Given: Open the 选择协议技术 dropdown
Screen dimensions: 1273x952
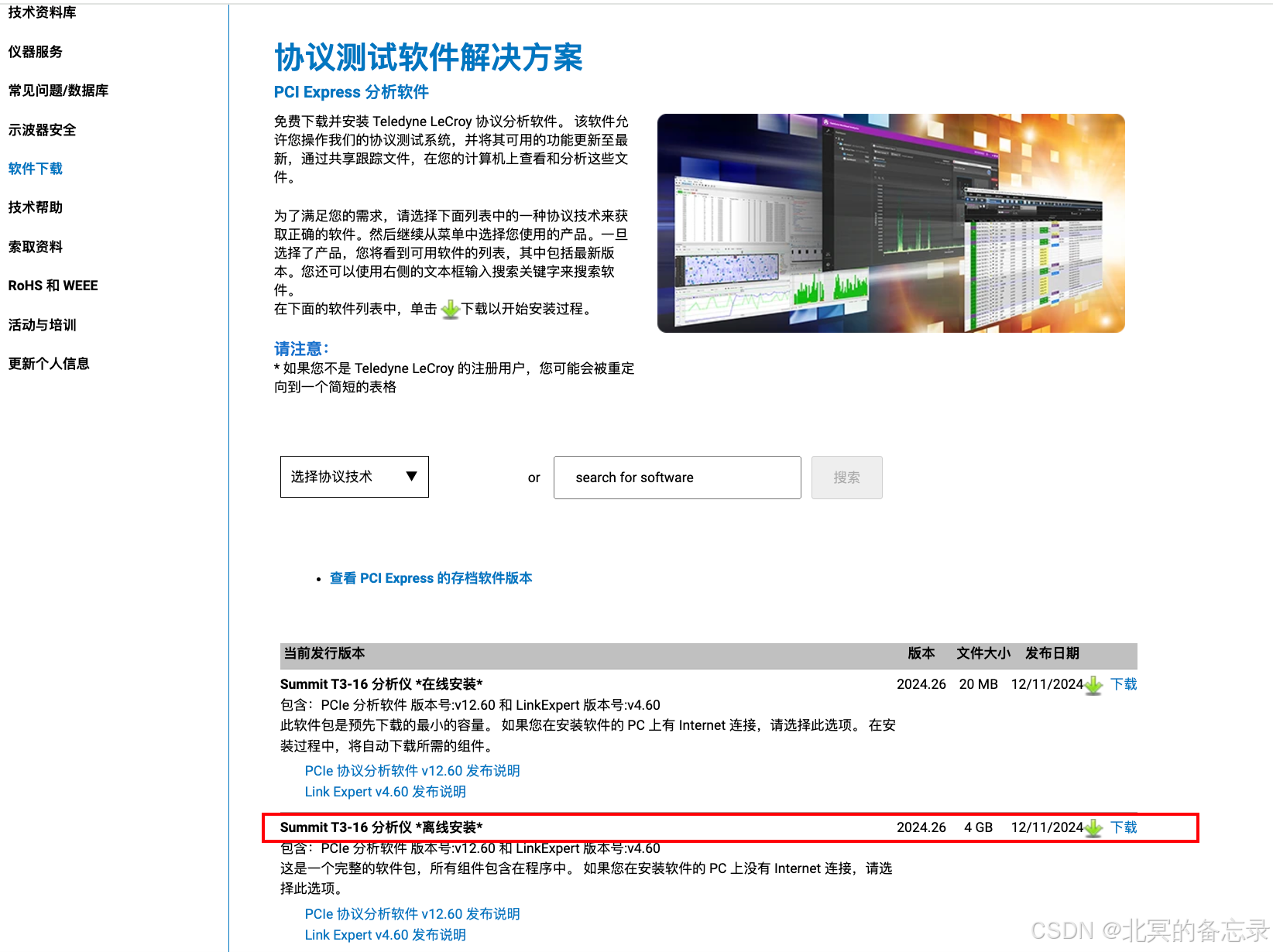Looking at the screenshot, I should [x=354, y=477].
